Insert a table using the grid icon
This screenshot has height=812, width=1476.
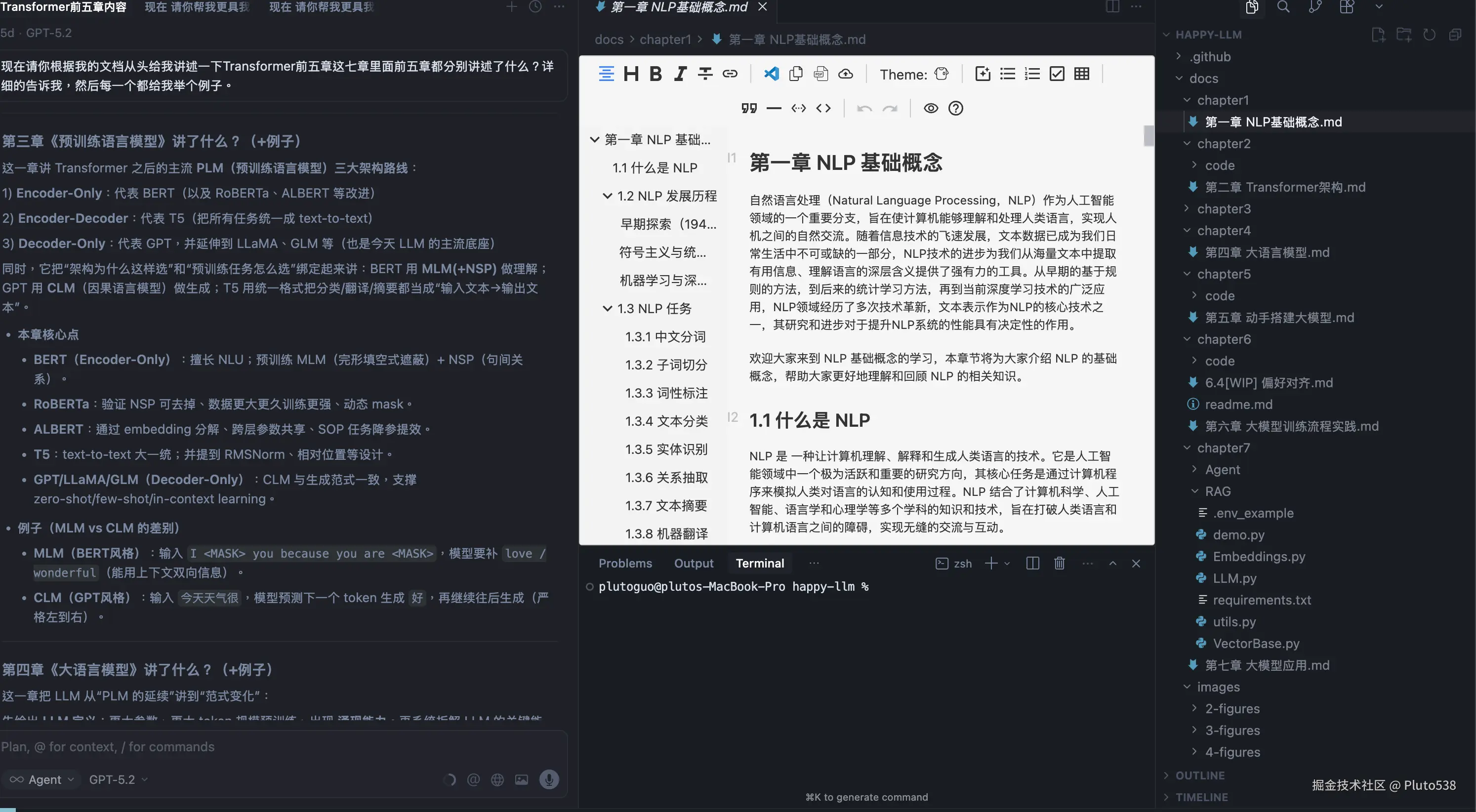pyautogui.click(x=1081, y=74)
